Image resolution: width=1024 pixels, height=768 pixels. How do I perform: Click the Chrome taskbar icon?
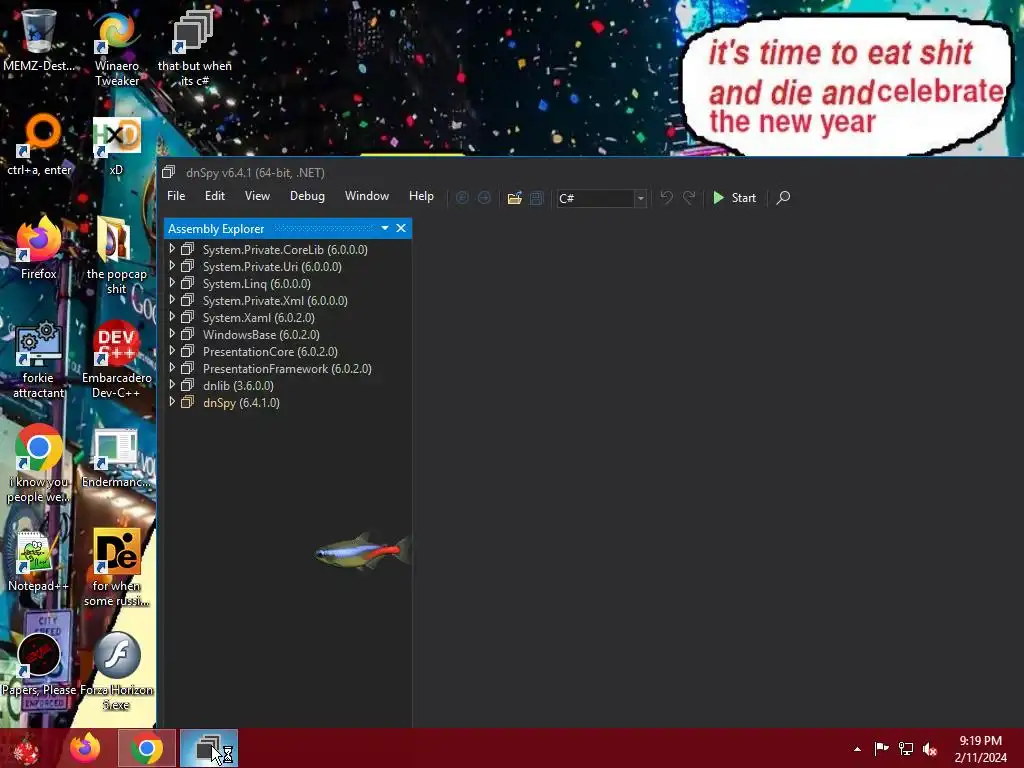[x=147, y=748]
